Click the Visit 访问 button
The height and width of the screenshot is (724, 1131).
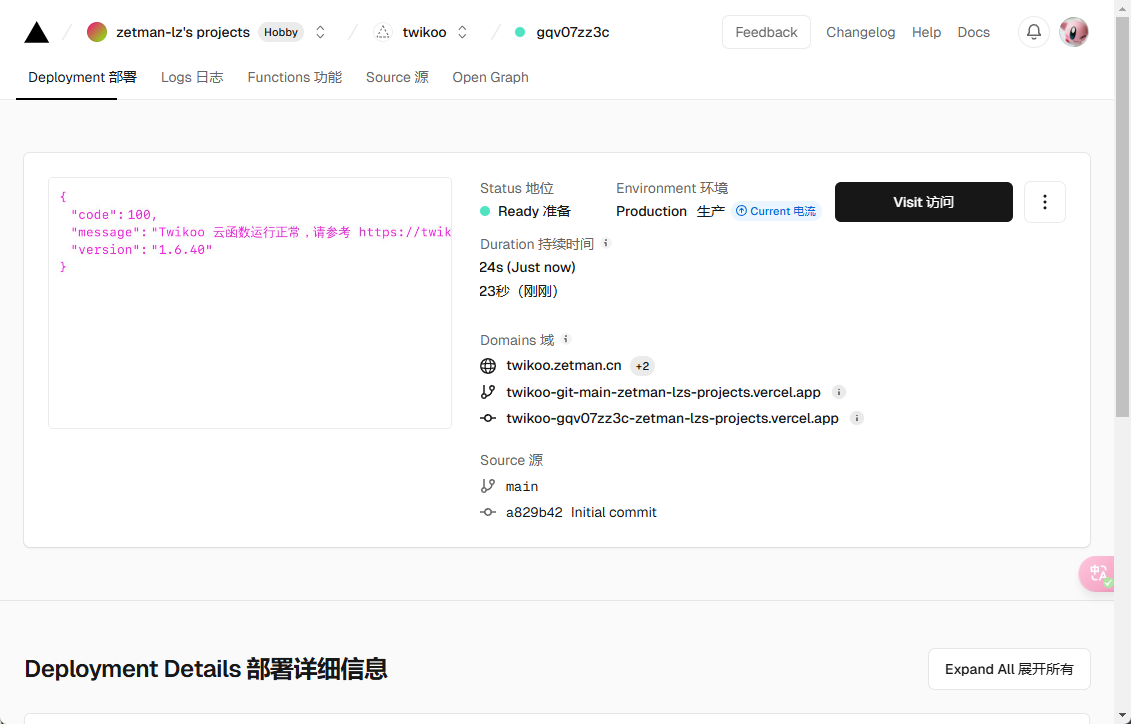[x=923, y=202]
